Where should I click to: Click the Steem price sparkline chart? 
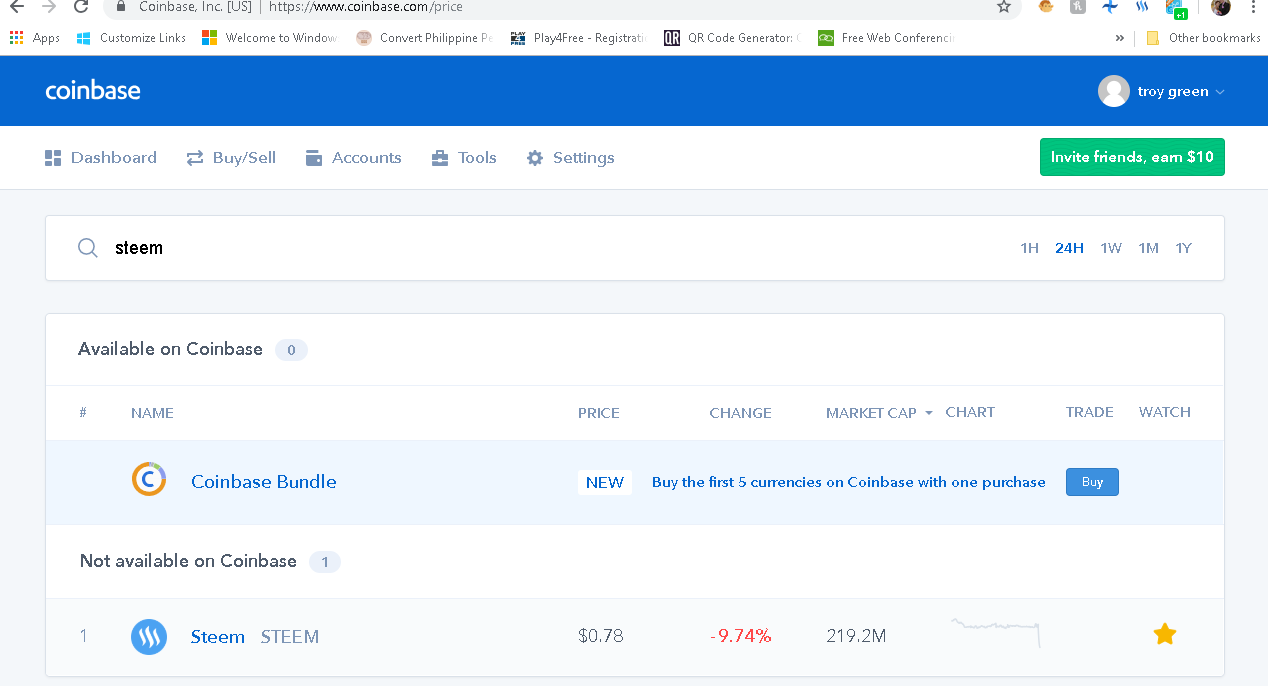coord(996,633)
